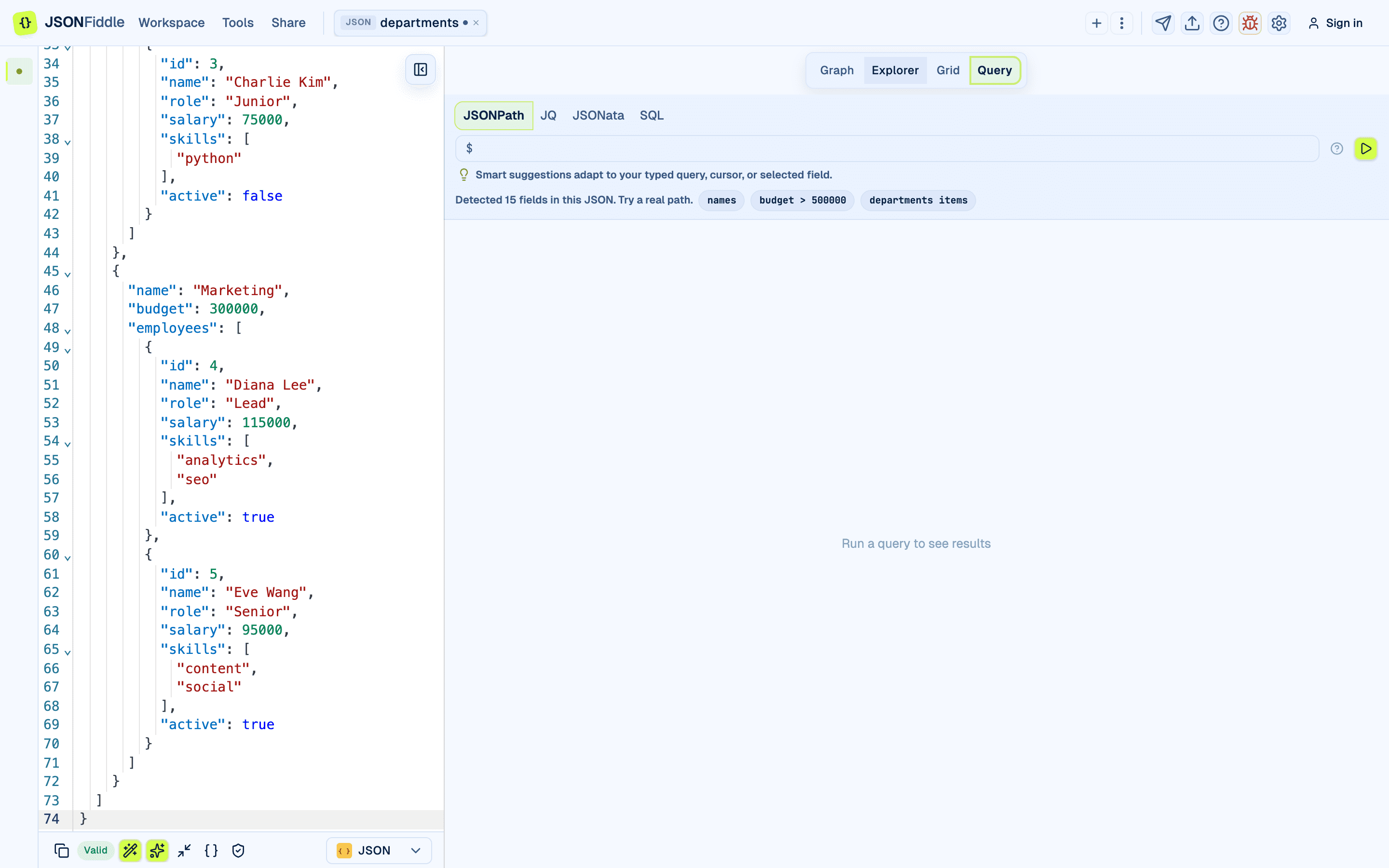This screenshot has width=1389, height=868.
Task: Click the "social" skill string
Action: coord(209,687)
